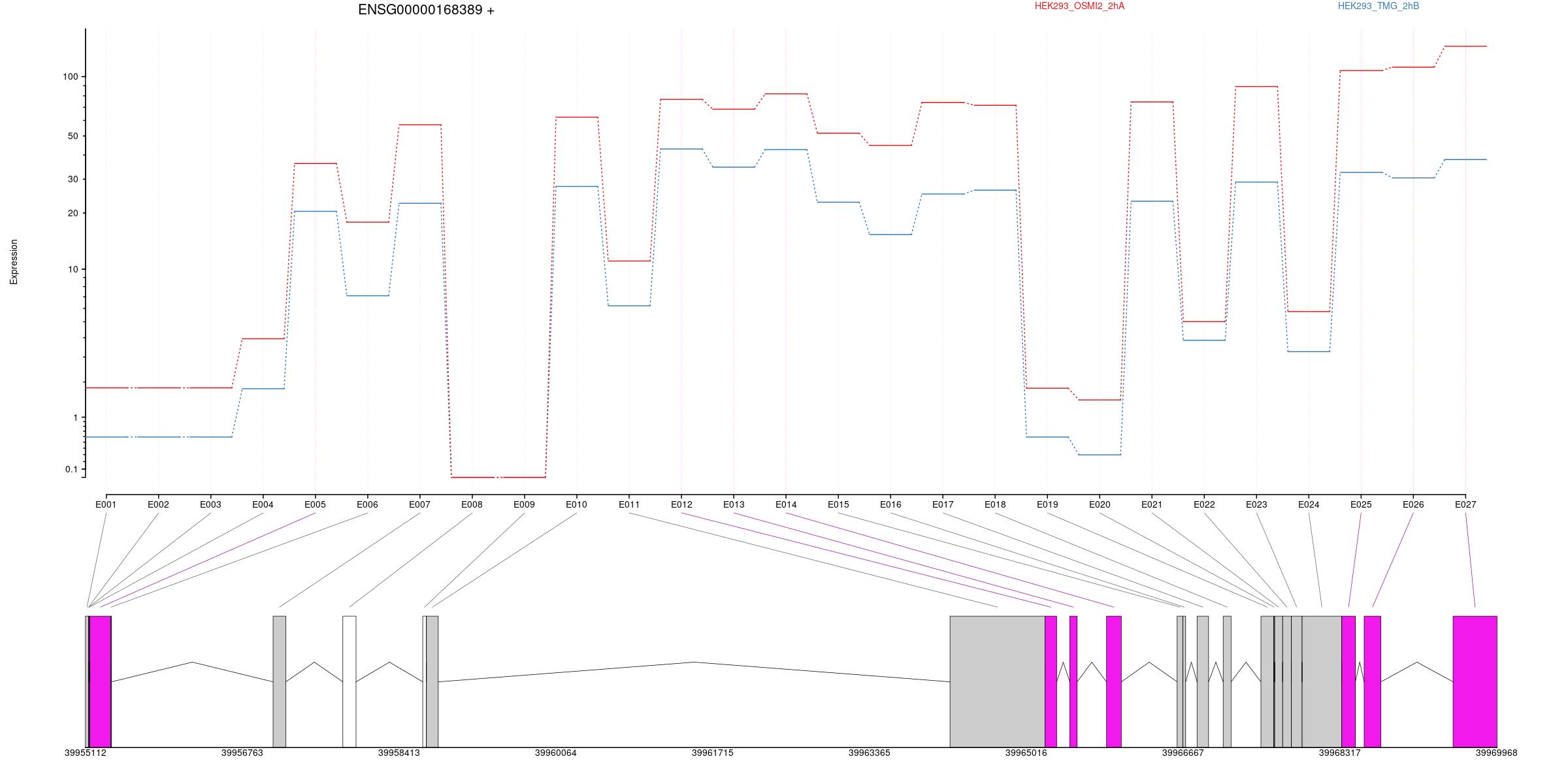1568x784 pixels.
Task: Click genomic coordinate 39966667
Action: pyautogui.click(x=1183, y=753)
